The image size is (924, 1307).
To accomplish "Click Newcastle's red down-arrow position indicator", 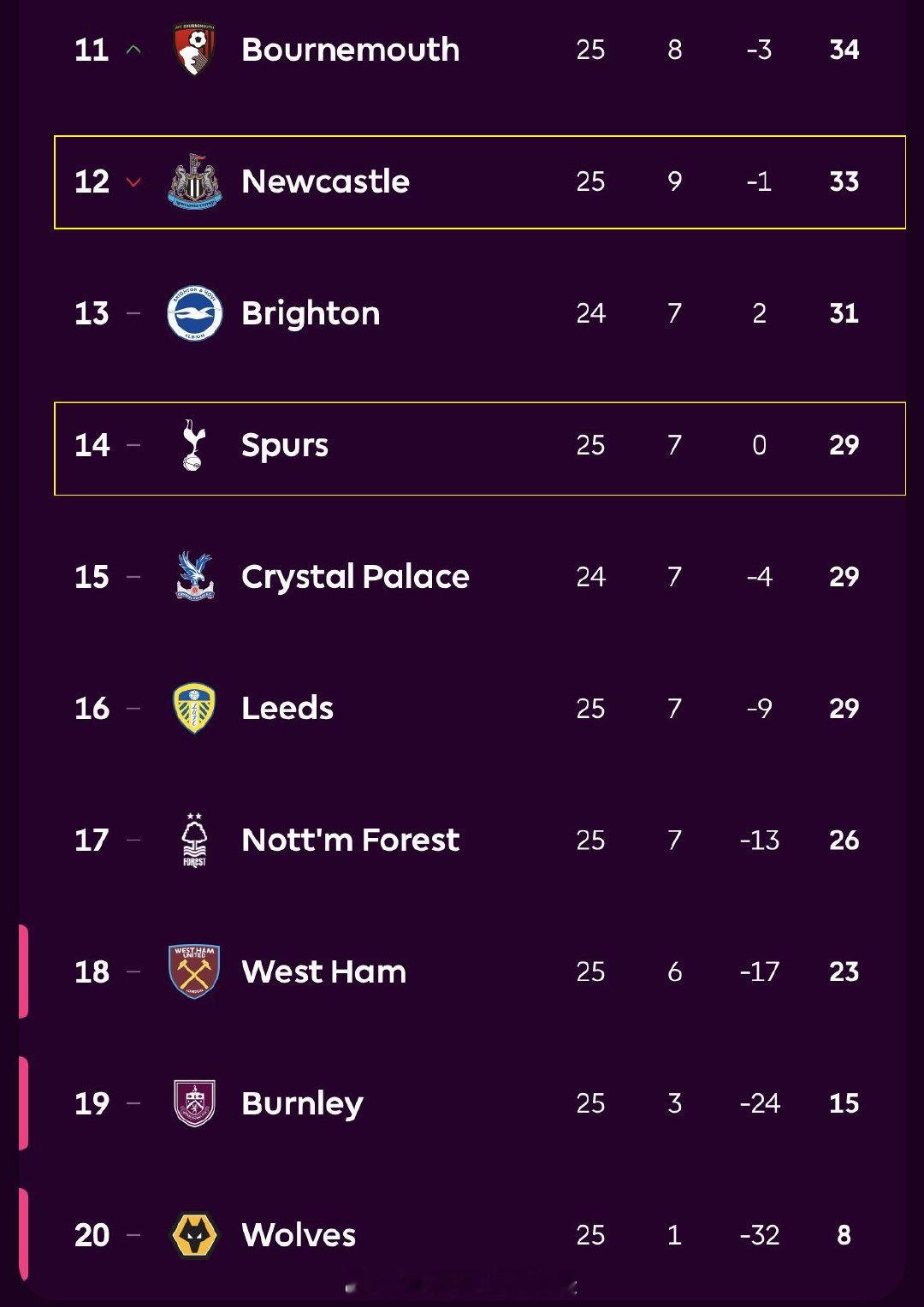I will pos(133,182).
